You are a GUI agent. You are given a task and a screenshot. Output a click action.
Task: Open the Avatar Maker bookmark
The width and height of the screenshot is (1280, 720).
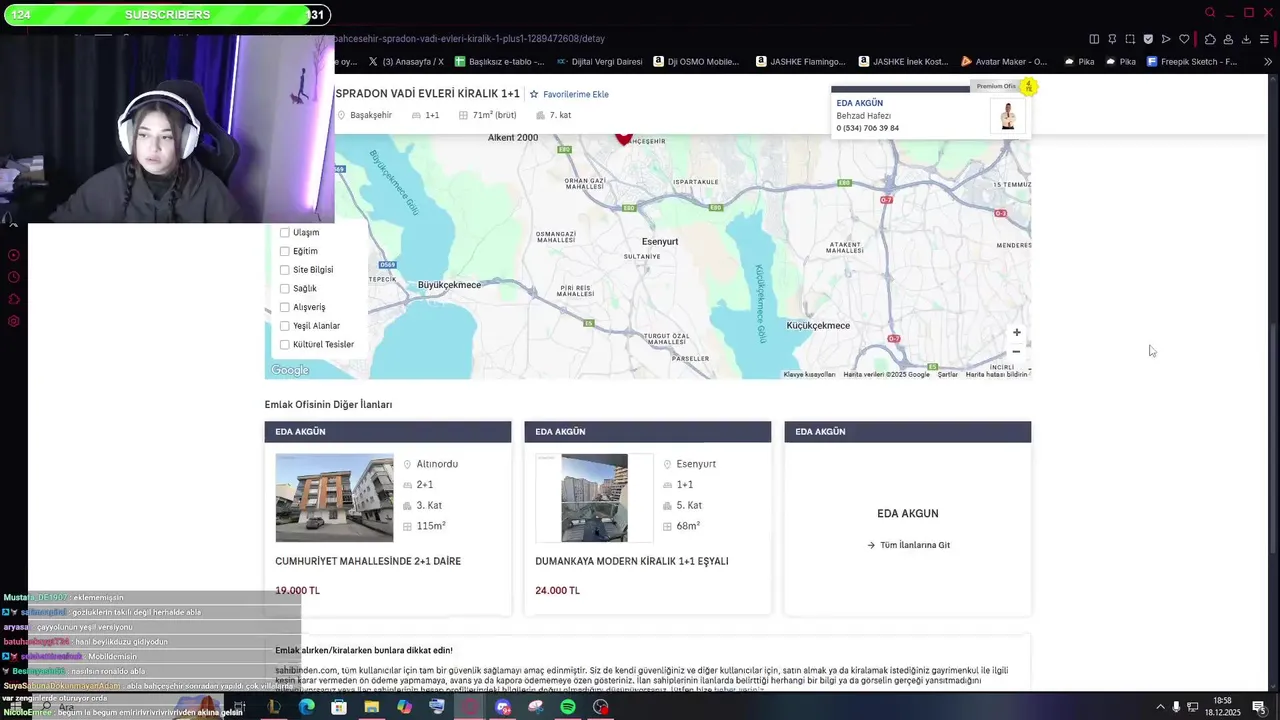tap(1003, 62)
